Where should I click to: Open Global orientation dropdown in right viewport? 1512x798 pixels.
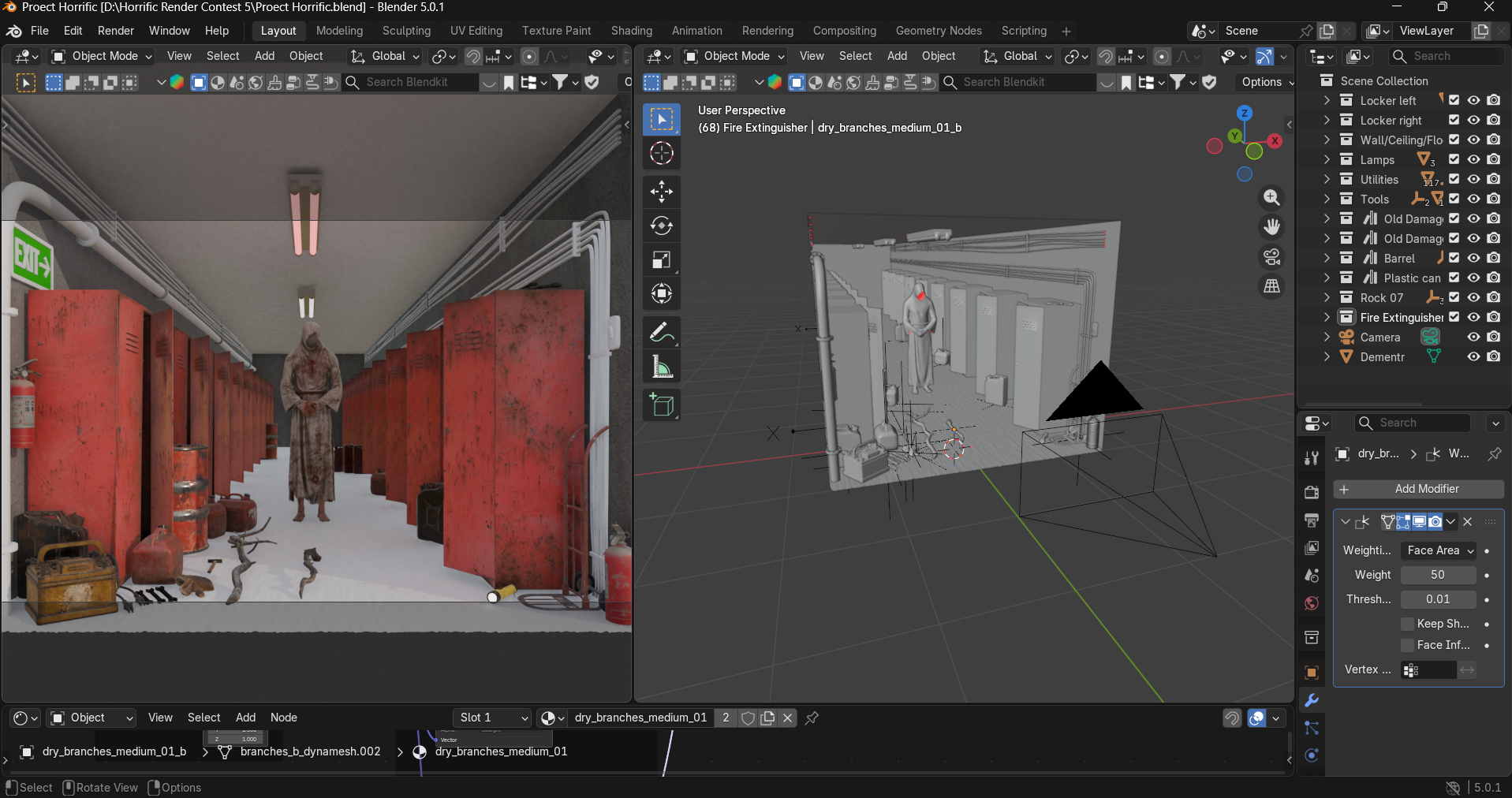tap(1017, 56)
